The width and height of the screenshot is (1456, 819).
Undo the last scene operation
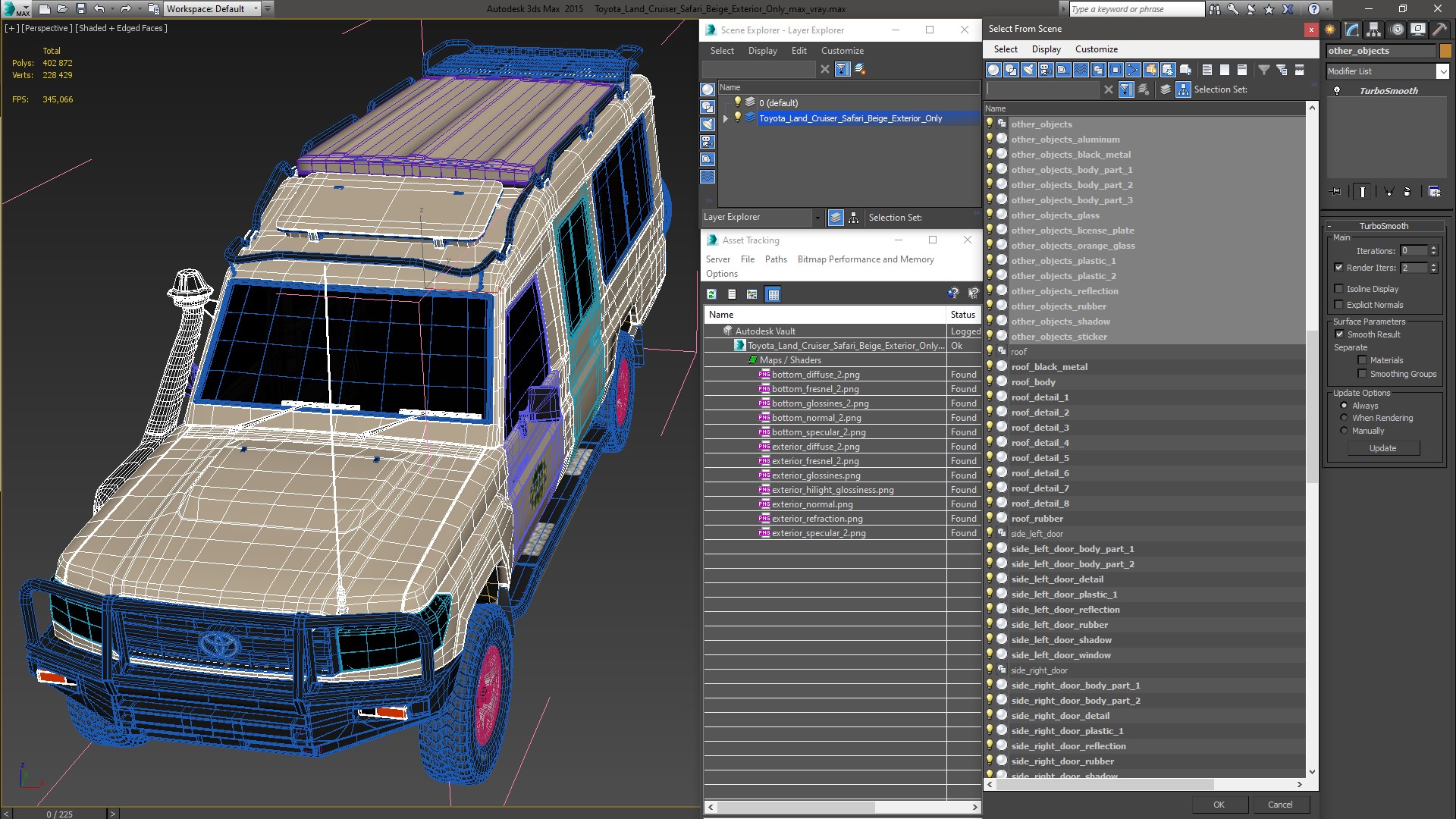coord(99,9)
